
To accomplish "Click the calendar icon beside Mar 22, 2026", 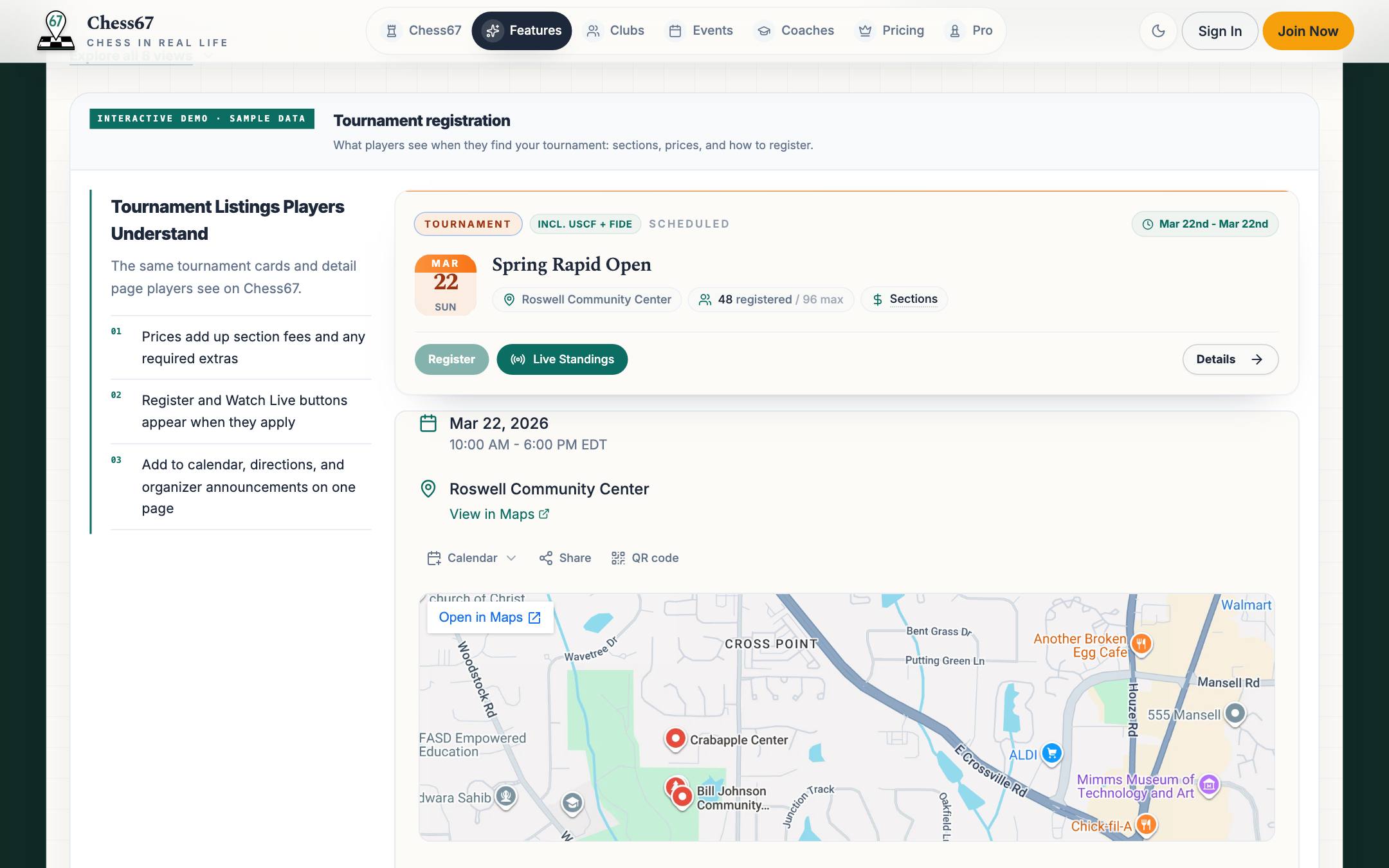I will pyautogui.click(x=428, y=423).
